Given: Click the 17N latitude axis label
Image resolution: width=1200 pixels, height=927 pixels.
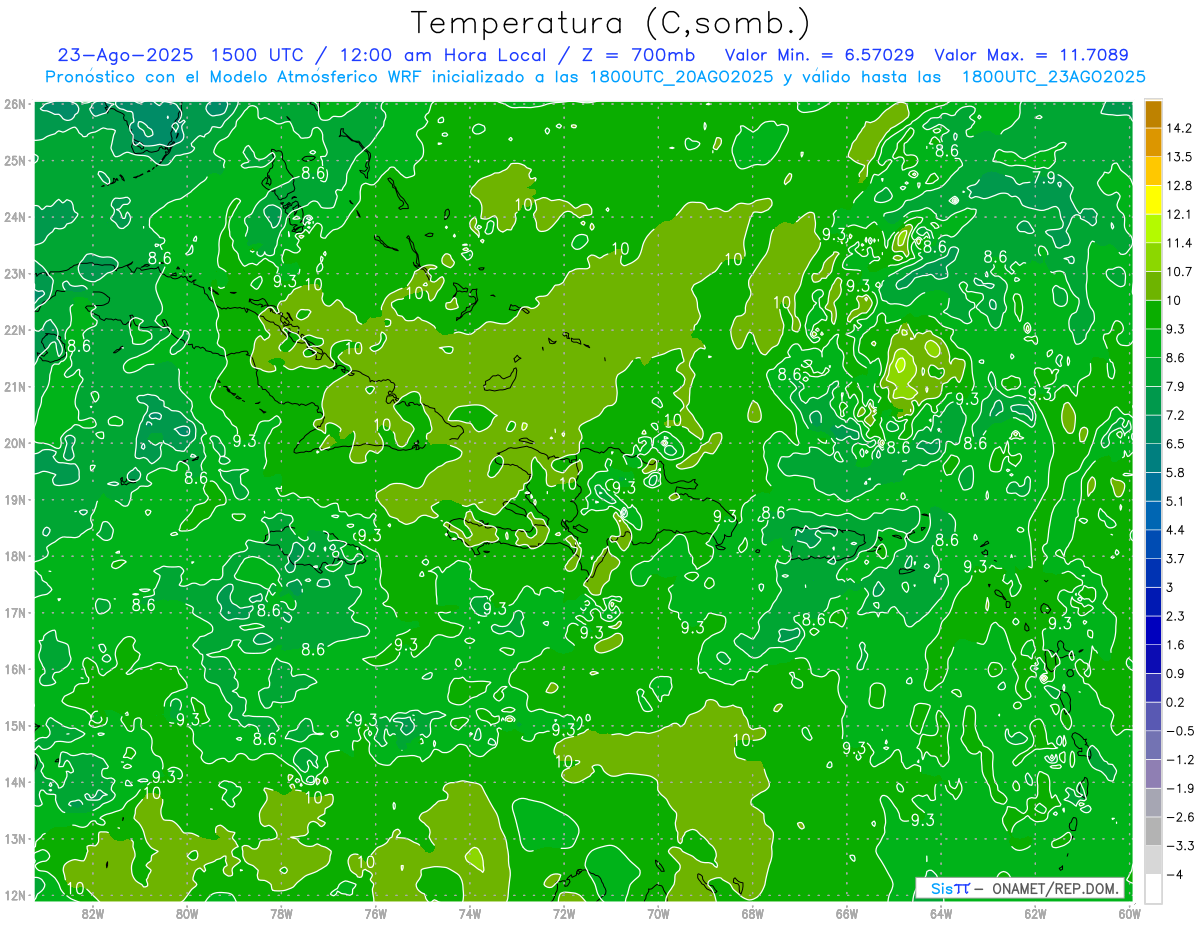Looking at the screenshot, I should 14,613.
